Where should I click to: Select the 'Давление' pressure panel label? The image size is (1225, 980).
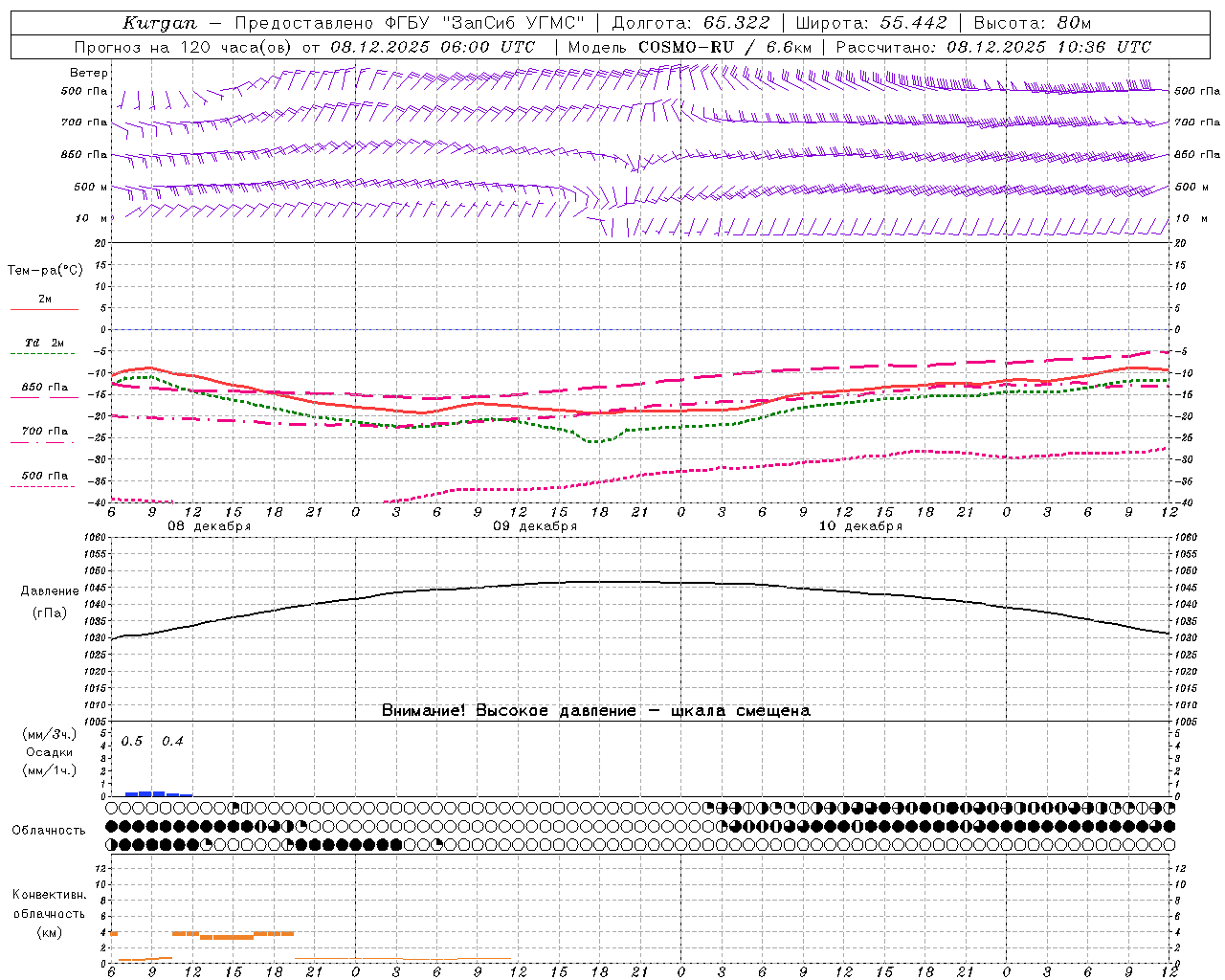(x=50, y=591)
